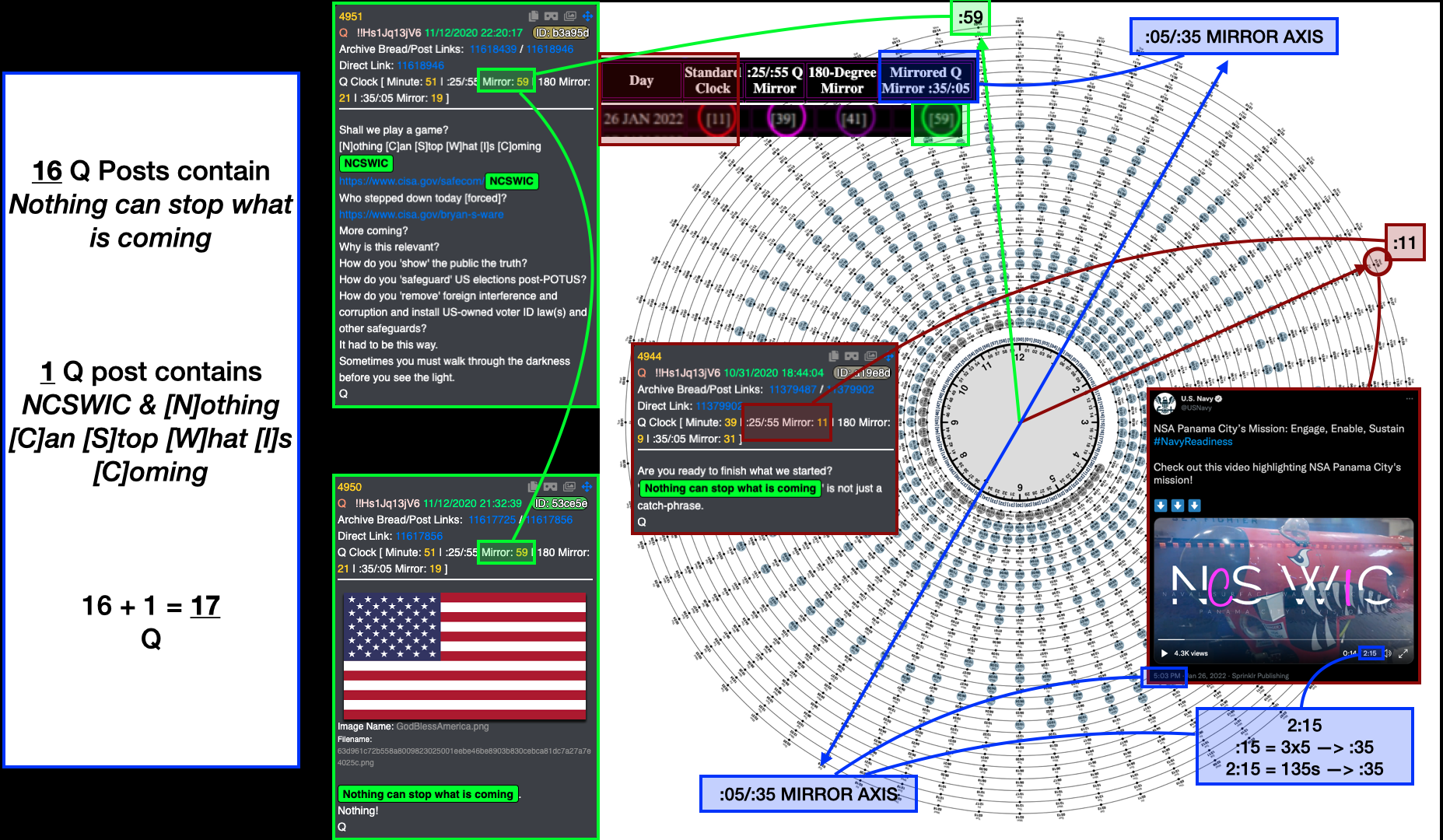The image size is (1443, 840).
Task: Open the three-dot menu on the Navy tweet
Action: 1409,399
